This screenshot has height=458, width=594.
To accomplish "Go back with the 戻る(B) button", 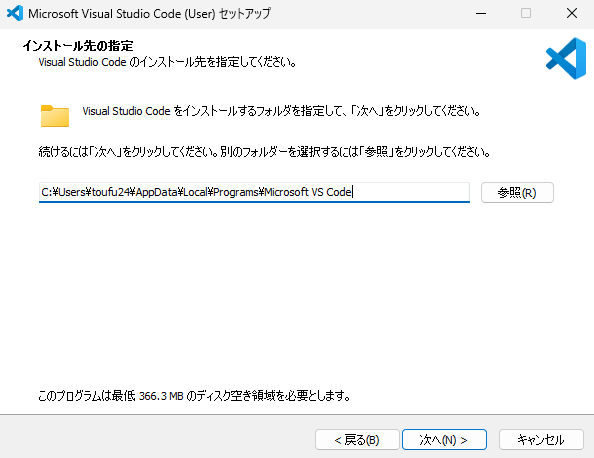I will tap(357, 439).
